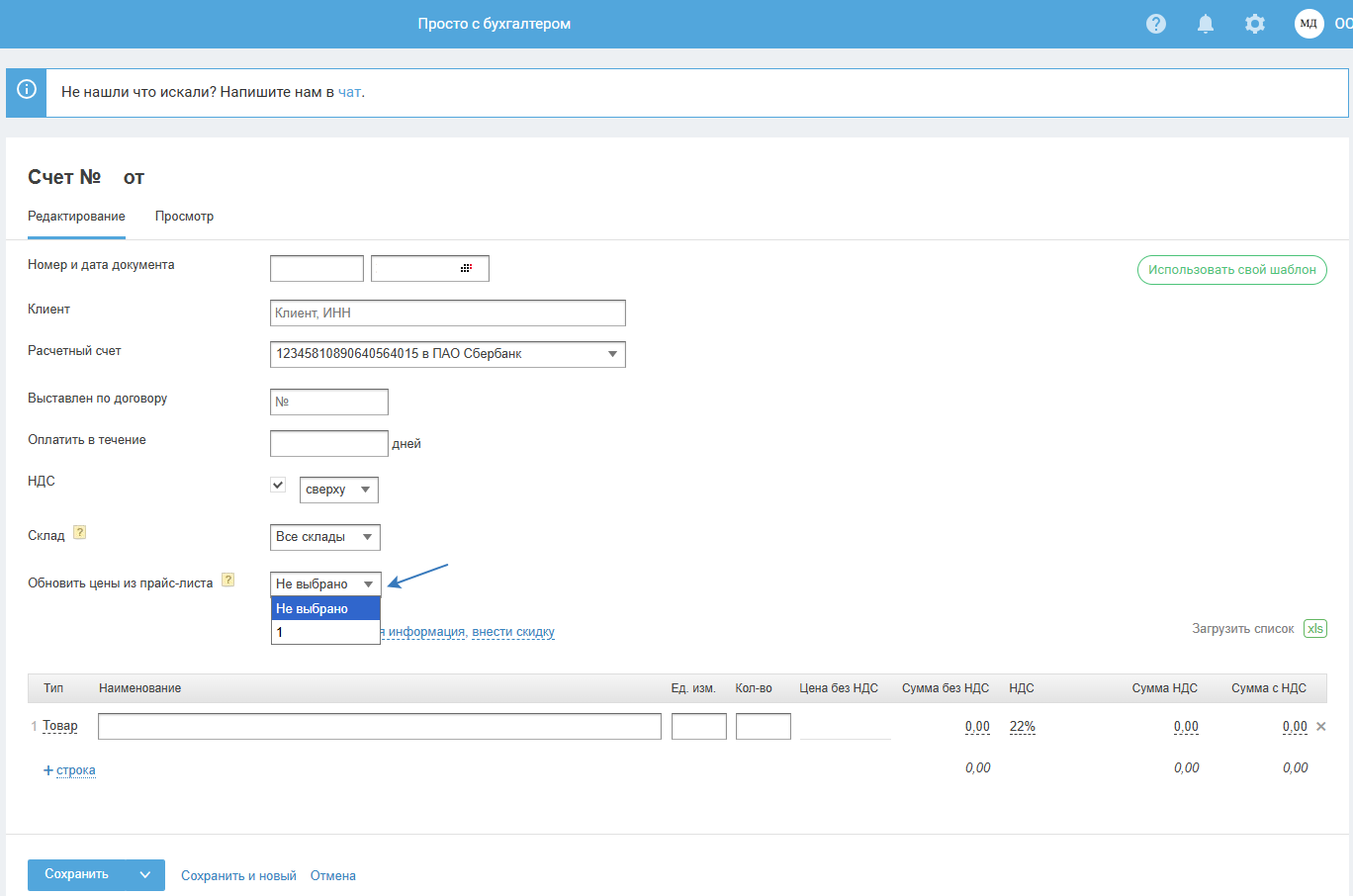The height and width of the screenshot is (896, 1353).
Task: Open notifications bell icon
Action: pyautogui.click(x=1206, y=24)
